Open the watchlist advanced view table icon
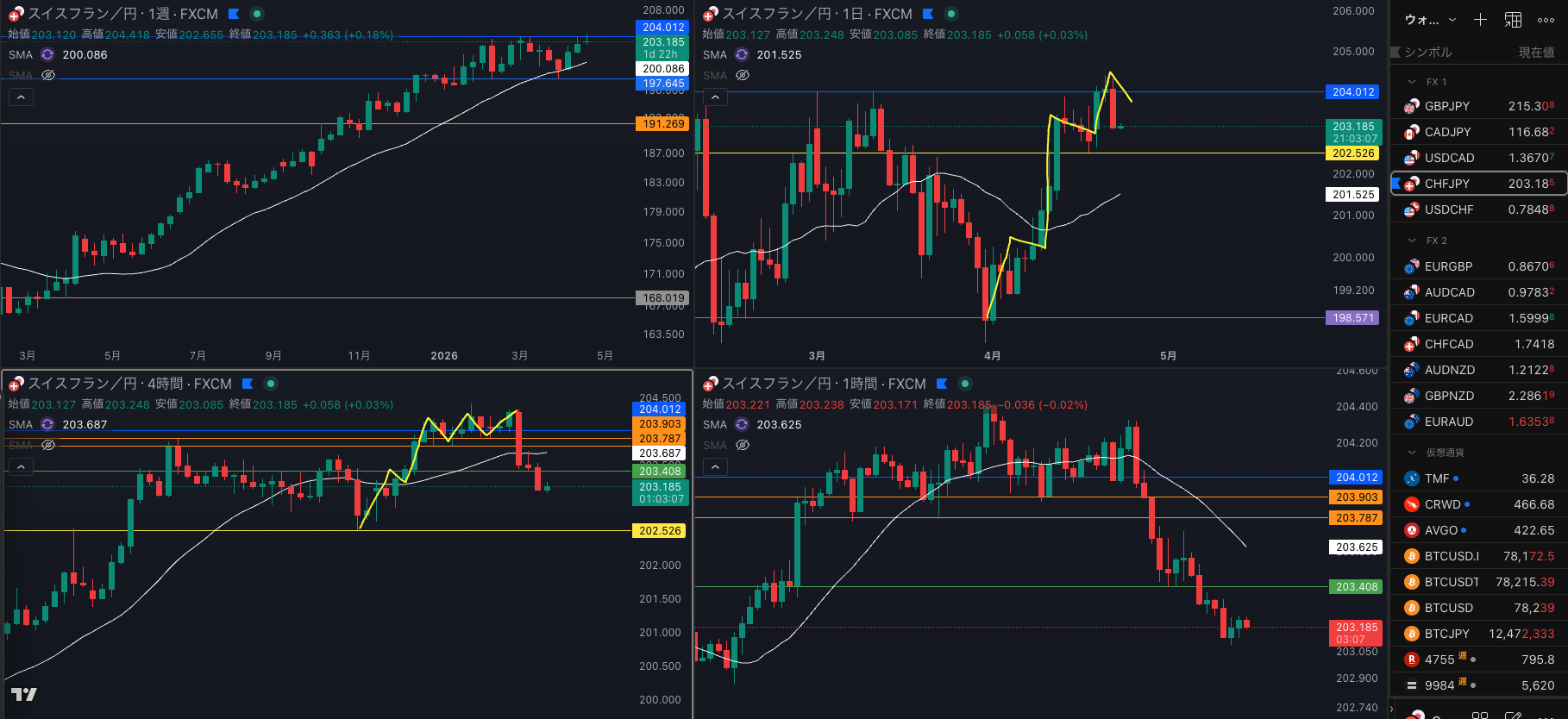This screenshot has width=1568, height=719. (1513, 20)
